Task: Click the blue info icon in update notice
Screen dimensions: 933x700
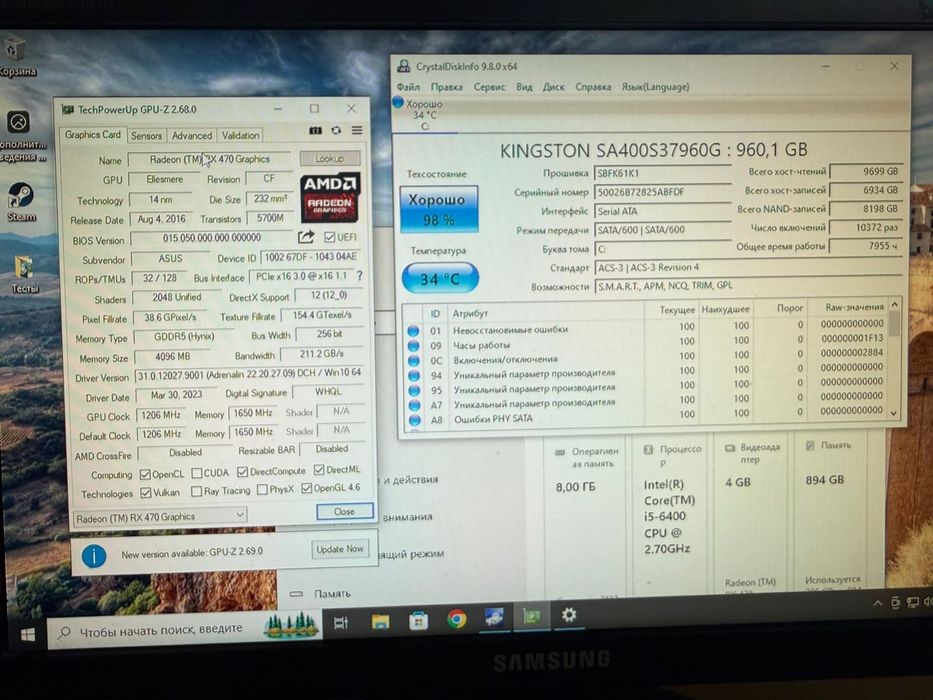Action: pos(94,556)
